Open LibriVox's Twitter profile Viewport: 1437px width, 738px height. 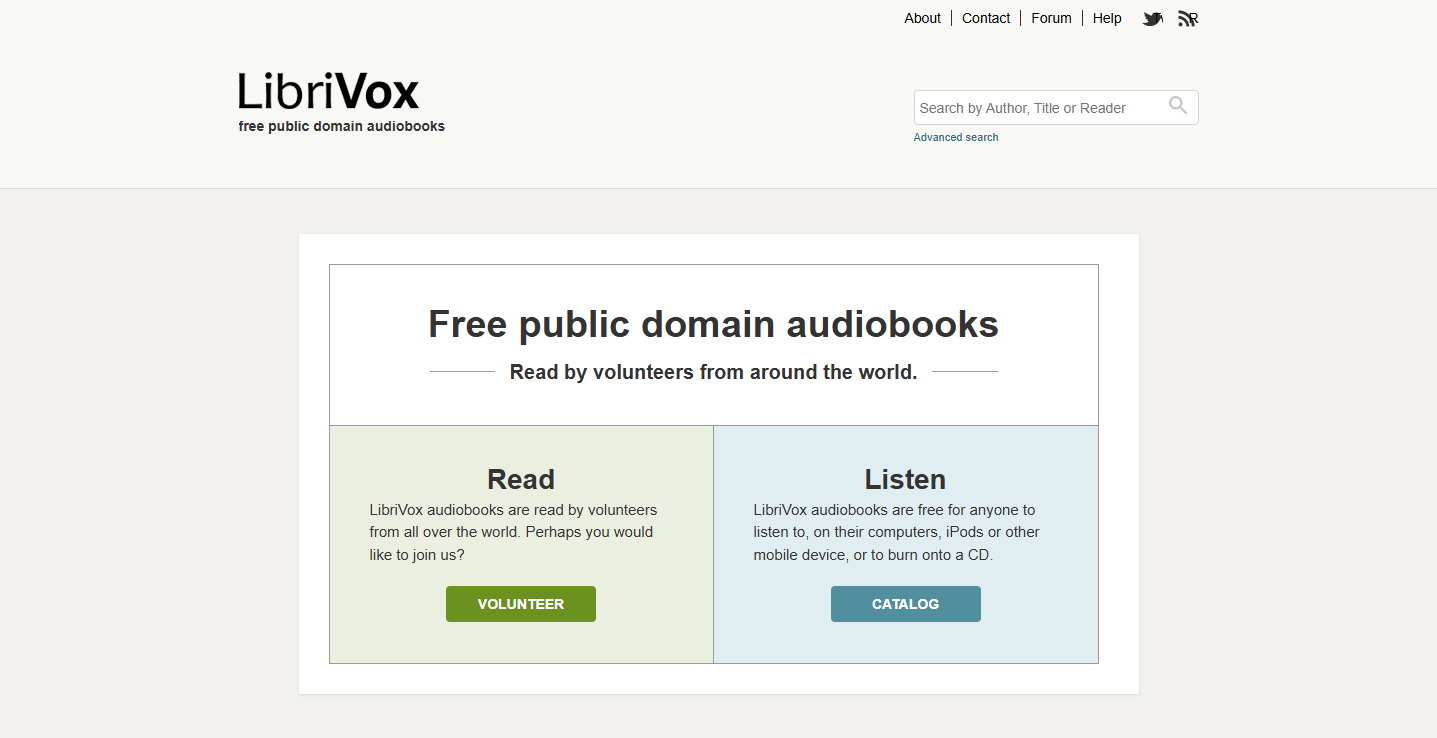point(1151,18)
